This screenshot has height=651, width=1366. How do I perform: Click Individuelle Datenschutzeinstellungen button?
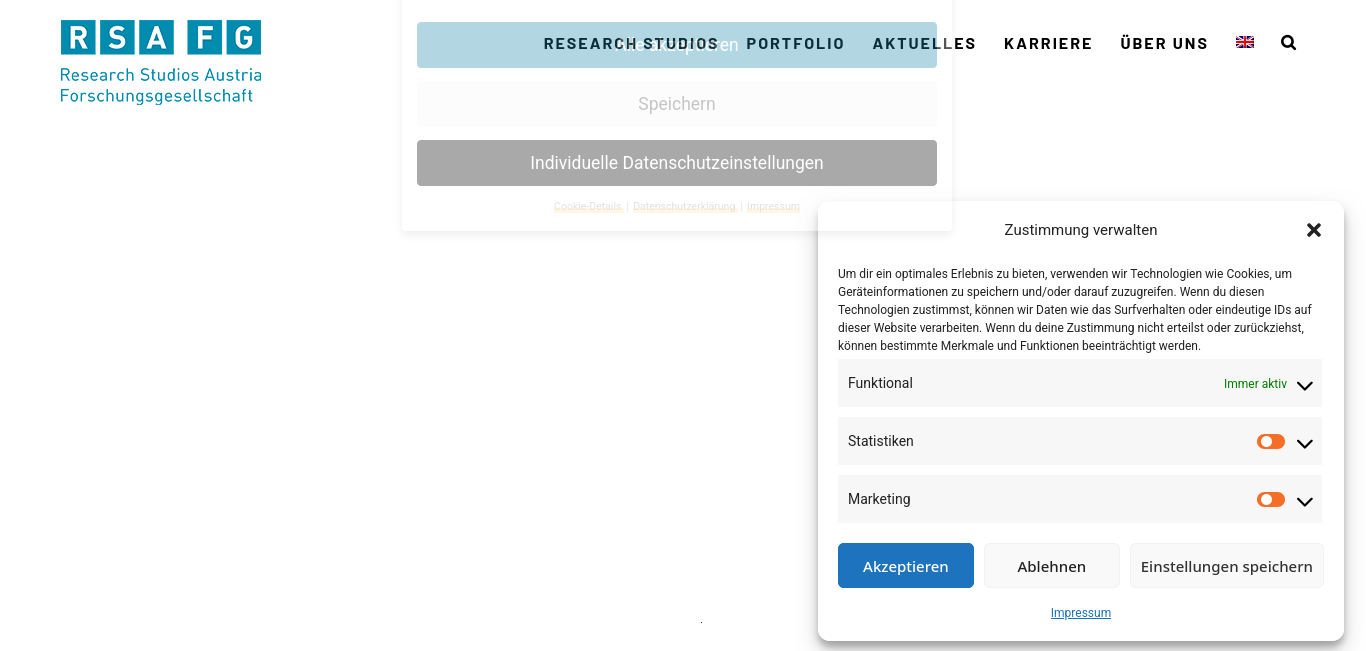point(677,163)
